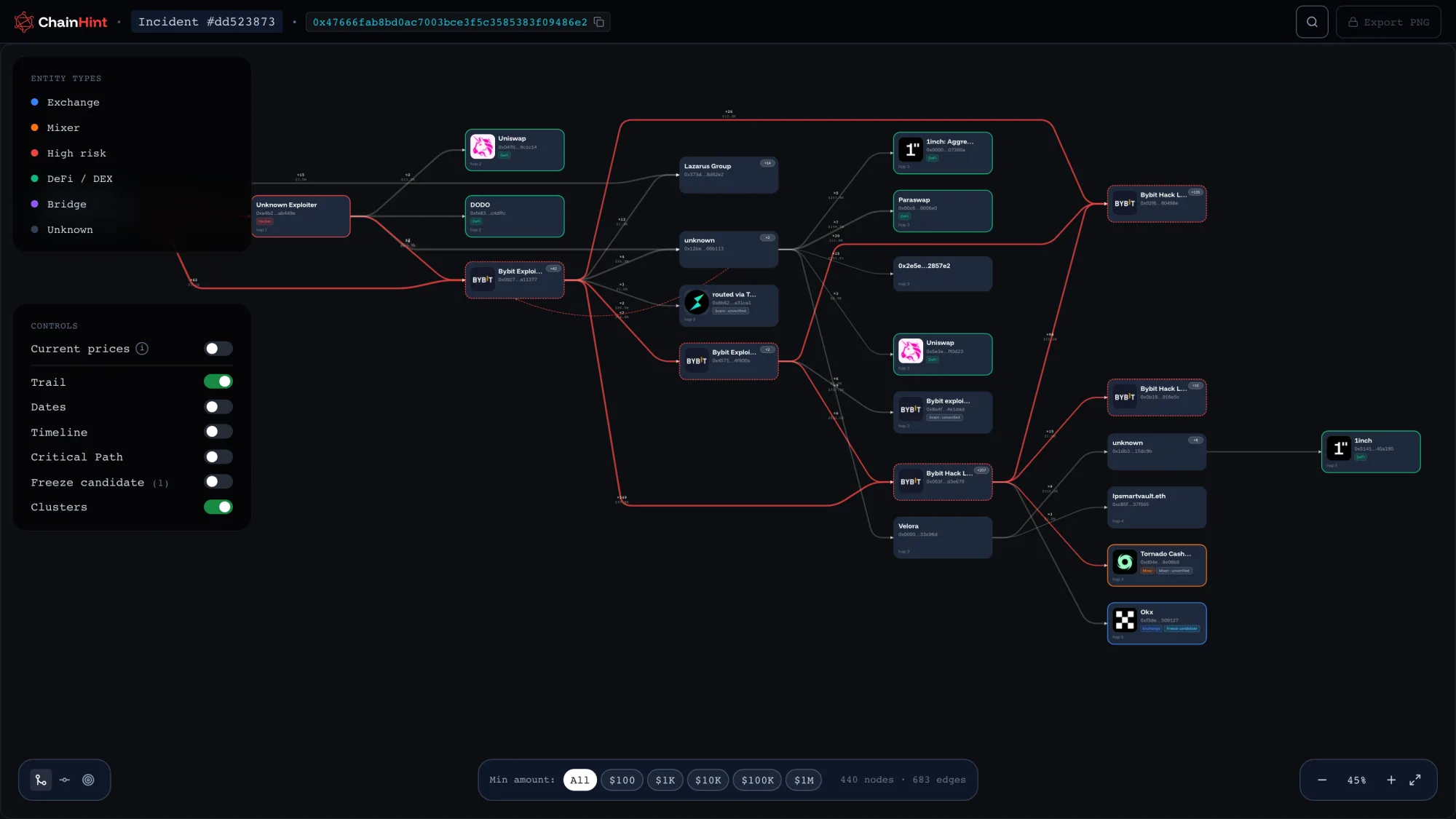Select the radial target layout icon
1456x819 pixels.
[x=88, y=780]
